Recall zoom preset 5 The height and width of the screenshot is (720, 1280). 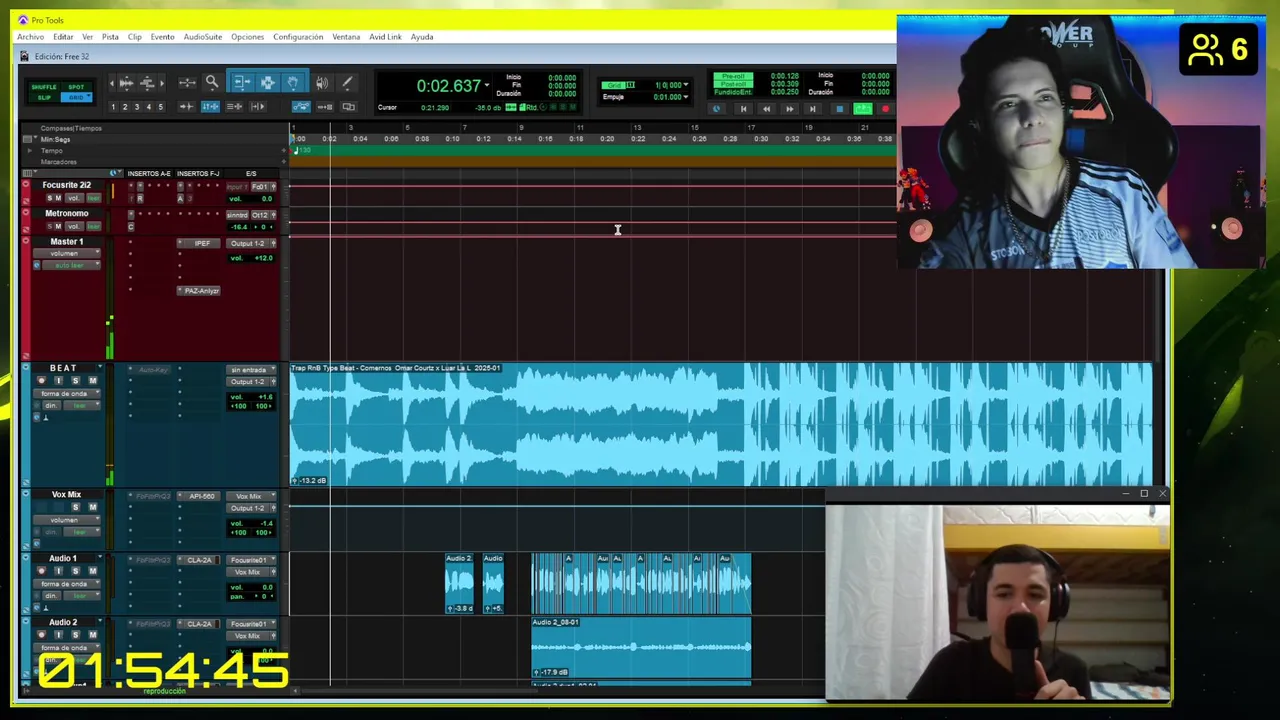(160, 107)
